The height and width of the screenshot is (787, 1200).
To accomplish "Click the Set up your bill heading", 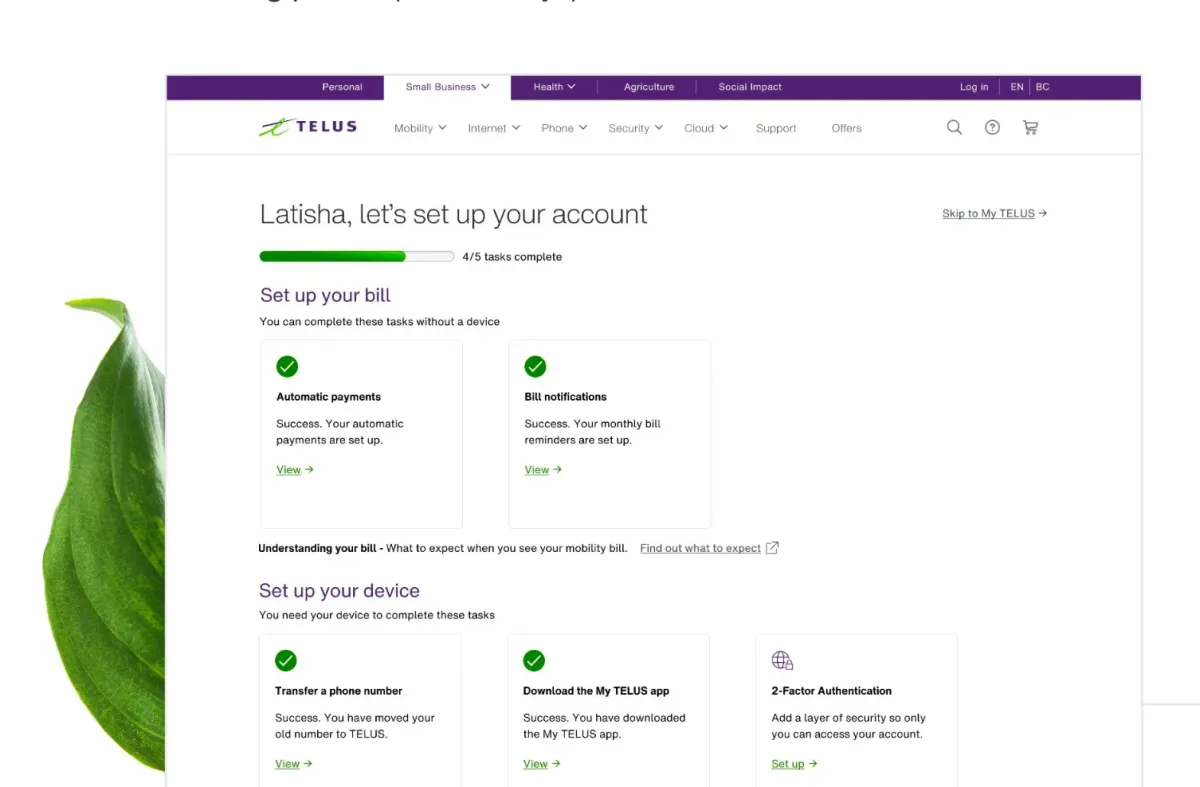I will 325,295.
